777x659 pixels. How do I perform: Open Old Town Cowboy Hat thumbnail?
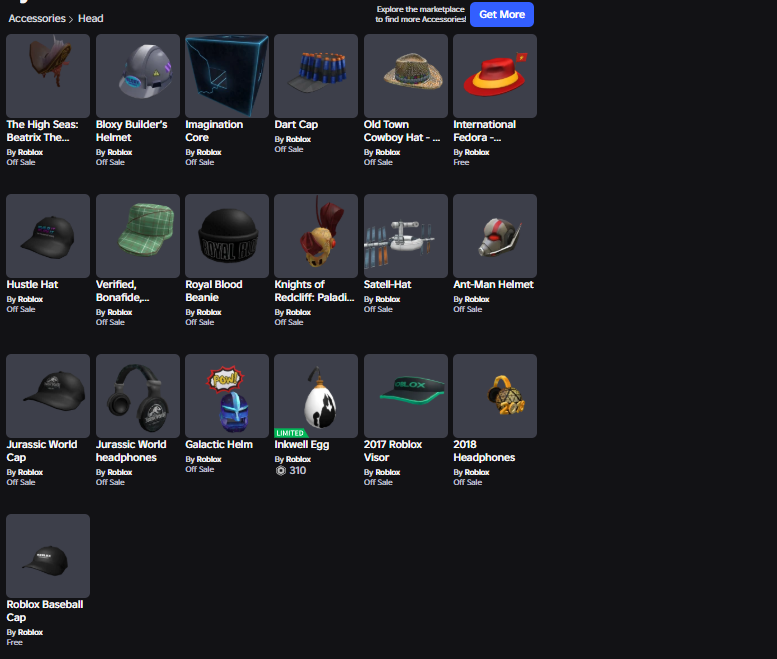(x=406, y=76)
